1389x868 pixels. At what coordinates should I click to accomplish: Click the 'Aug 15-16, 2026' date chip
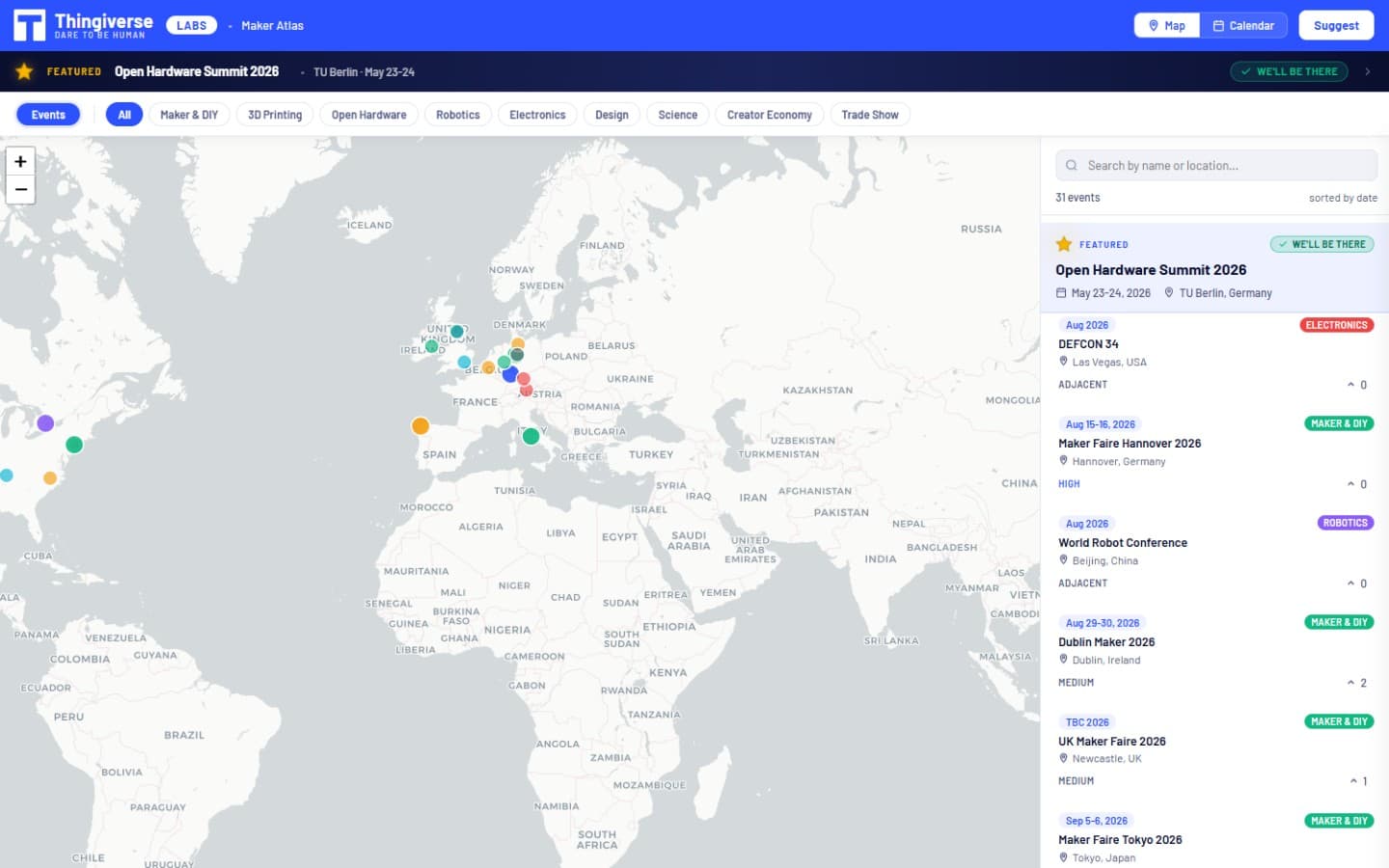click(1101, 424)
